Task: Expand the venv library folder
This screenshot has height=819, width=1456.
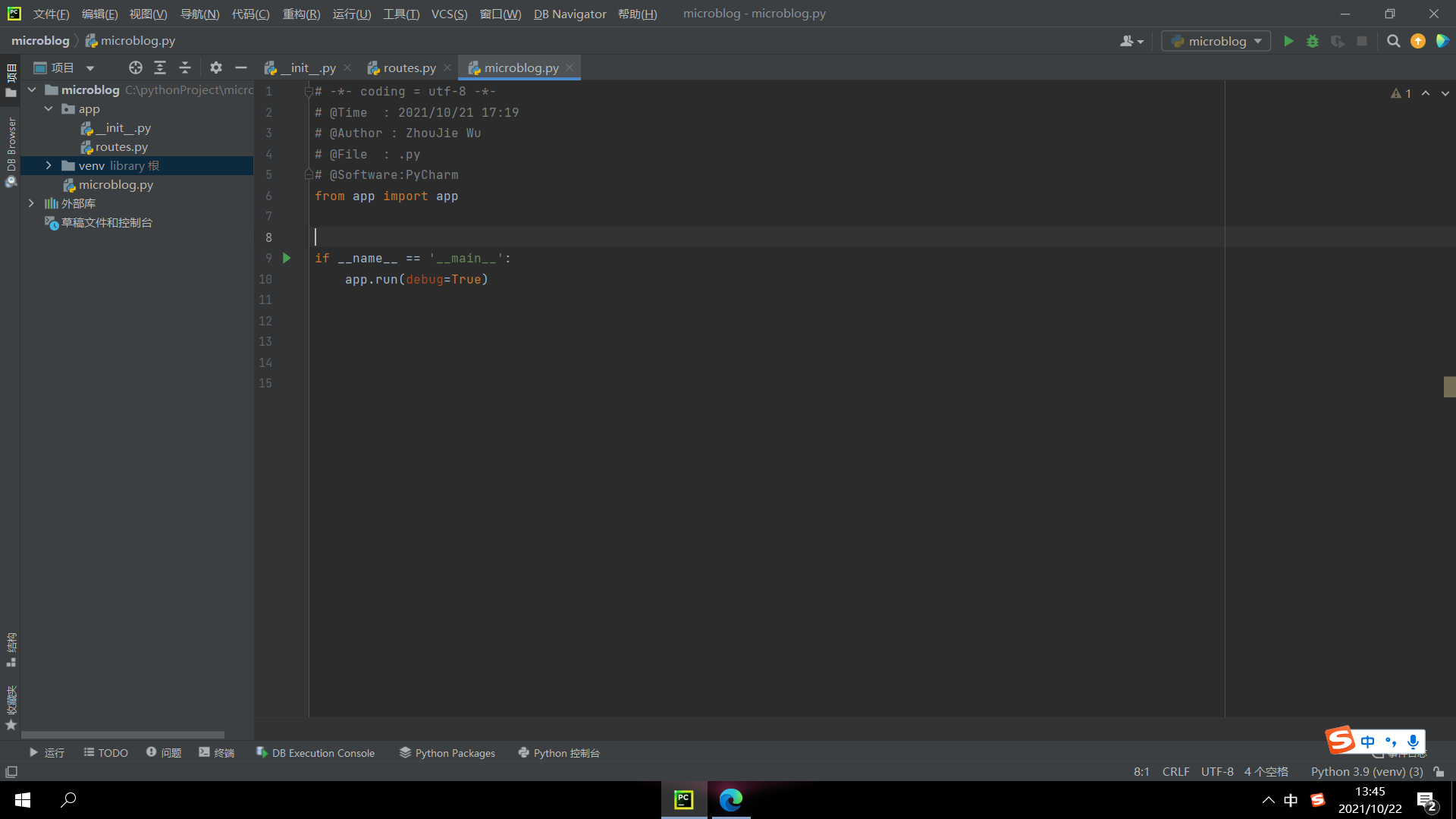Action: (x=49, y=166)
